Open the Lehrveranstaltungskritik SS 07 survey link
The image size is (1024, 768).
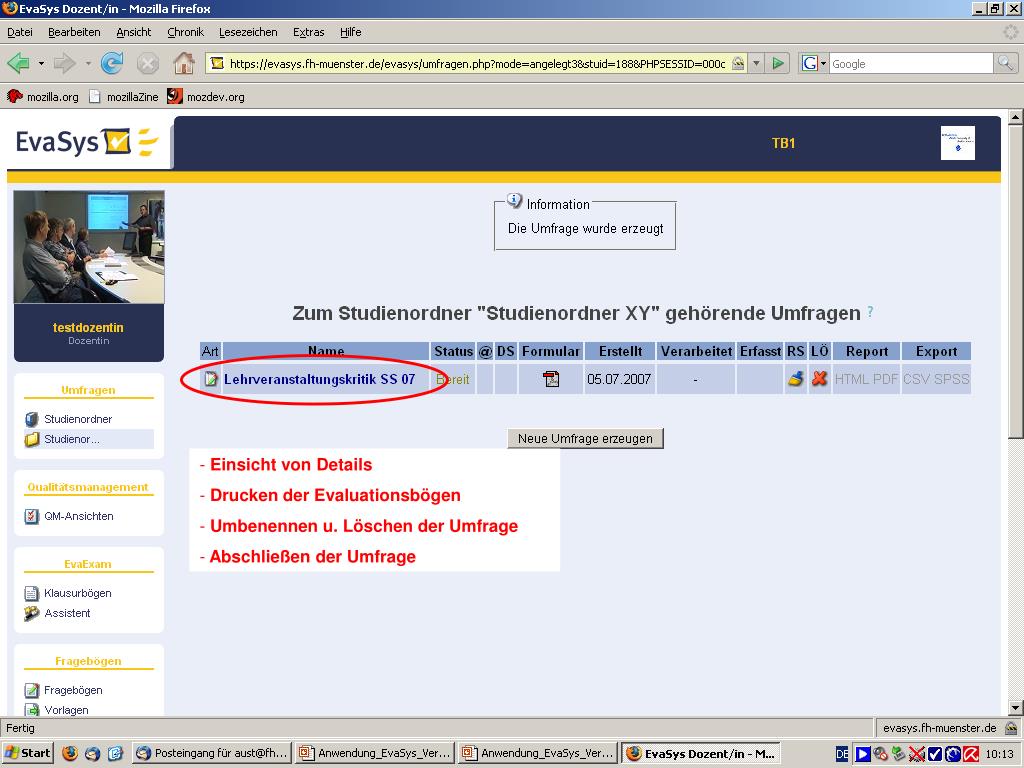(319, 379)
